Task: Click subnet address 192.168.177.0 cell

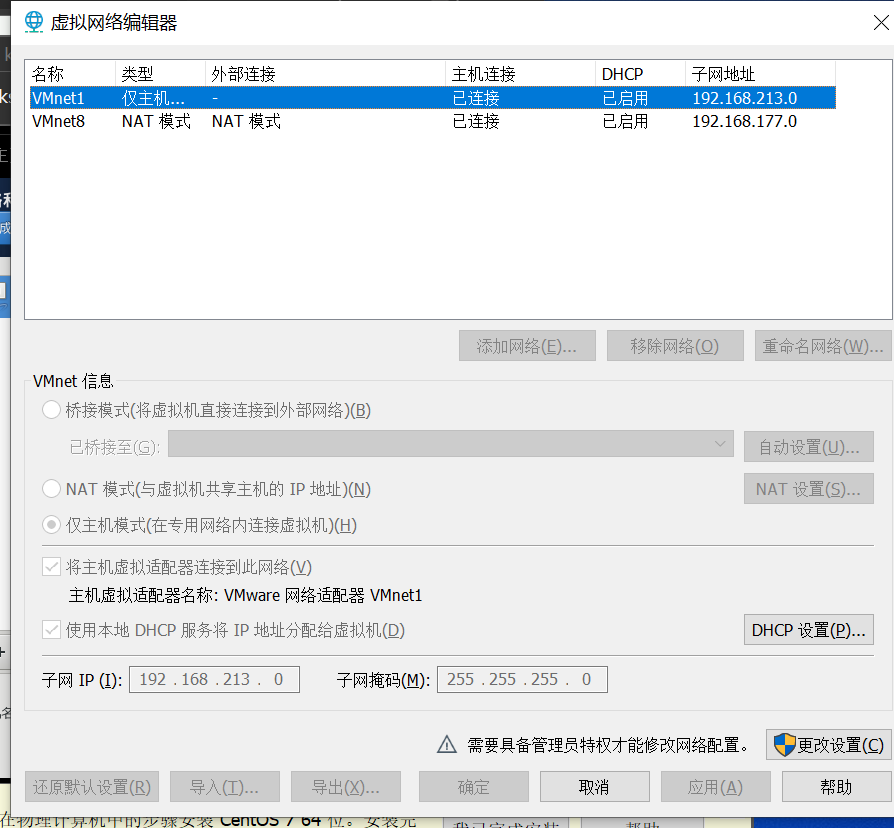Action: point(745,121)
